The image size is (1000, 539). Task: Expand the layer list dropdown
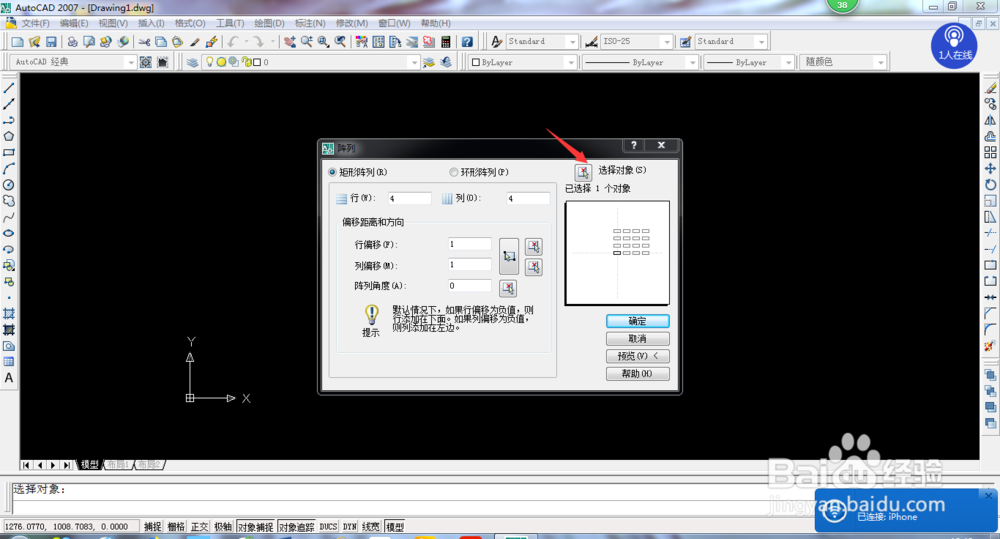(x=414, y=62)
